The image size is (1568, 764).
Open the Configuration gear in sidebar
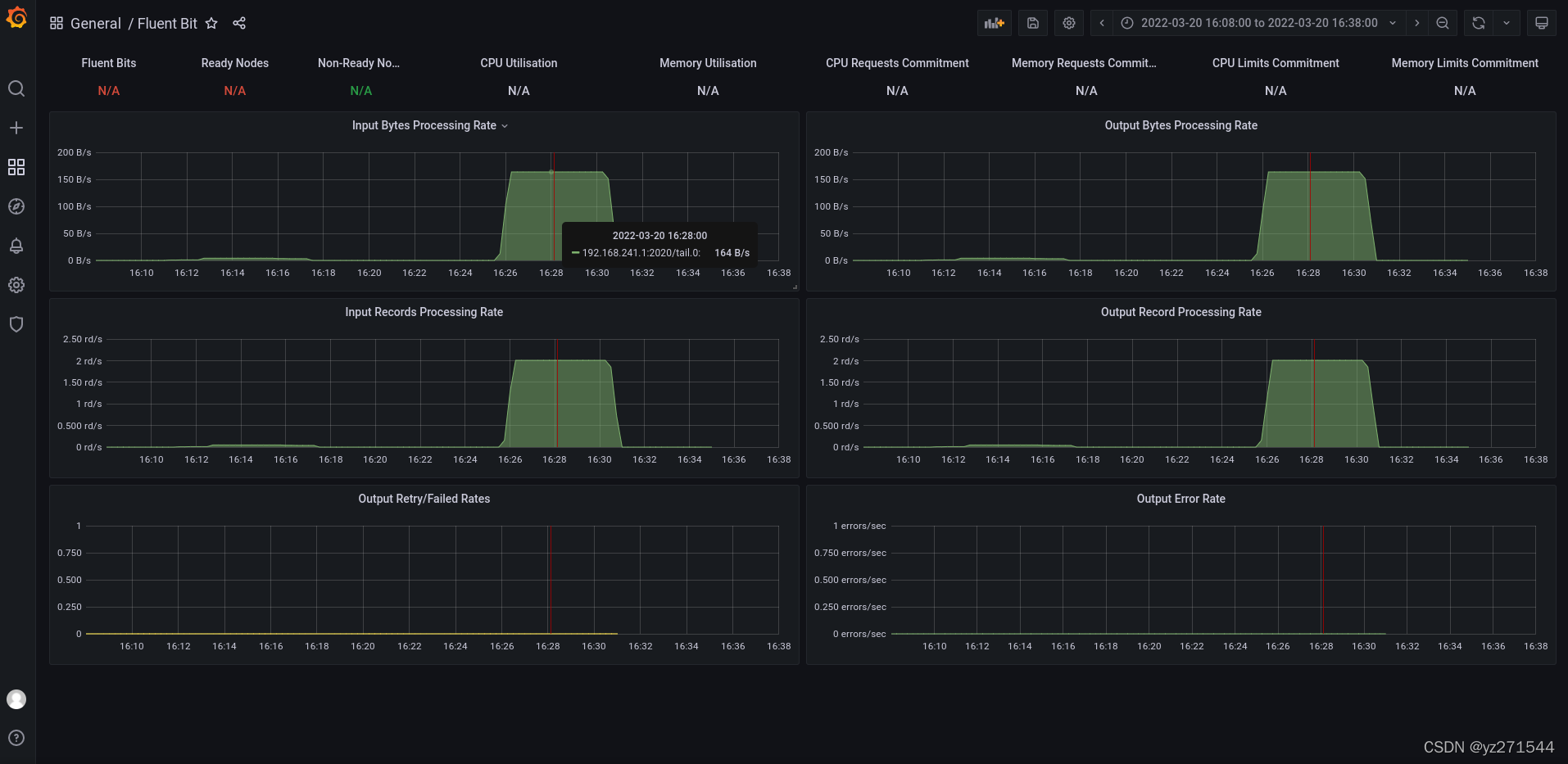(16, 285)
